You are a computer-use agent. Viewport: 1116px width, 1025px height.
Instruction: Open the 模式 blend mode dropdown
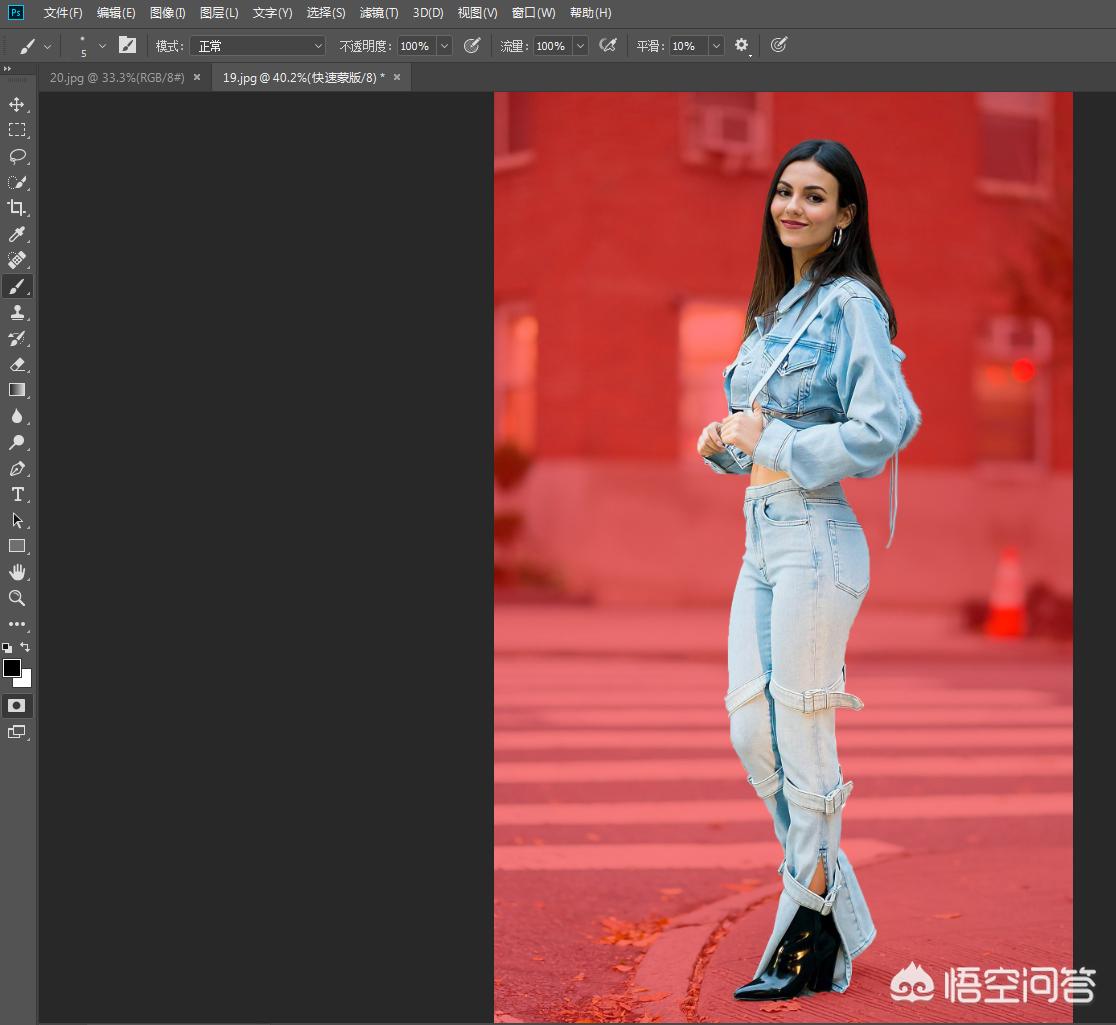[x=257, y=46]
